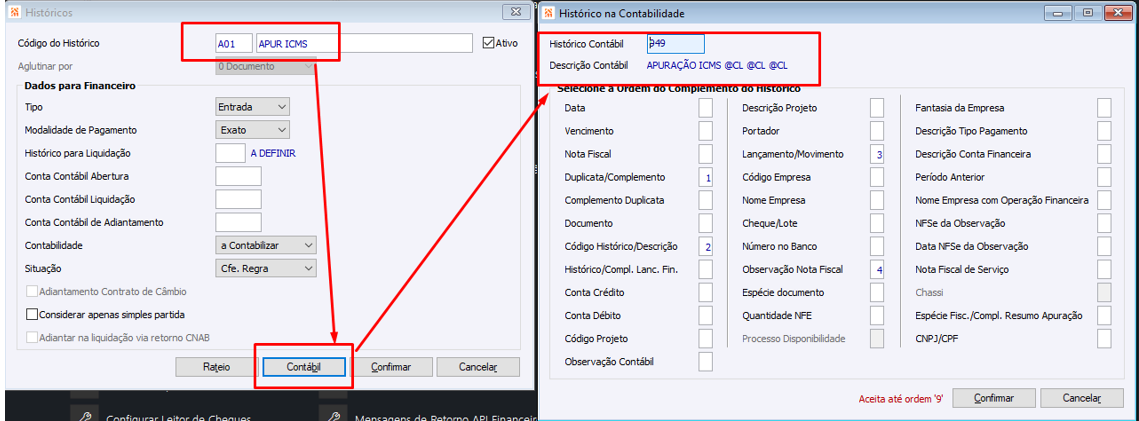Click the order box for Complemento Duplicata
The height and width of the screenshot is (421, 1139).
coord(705,200)
